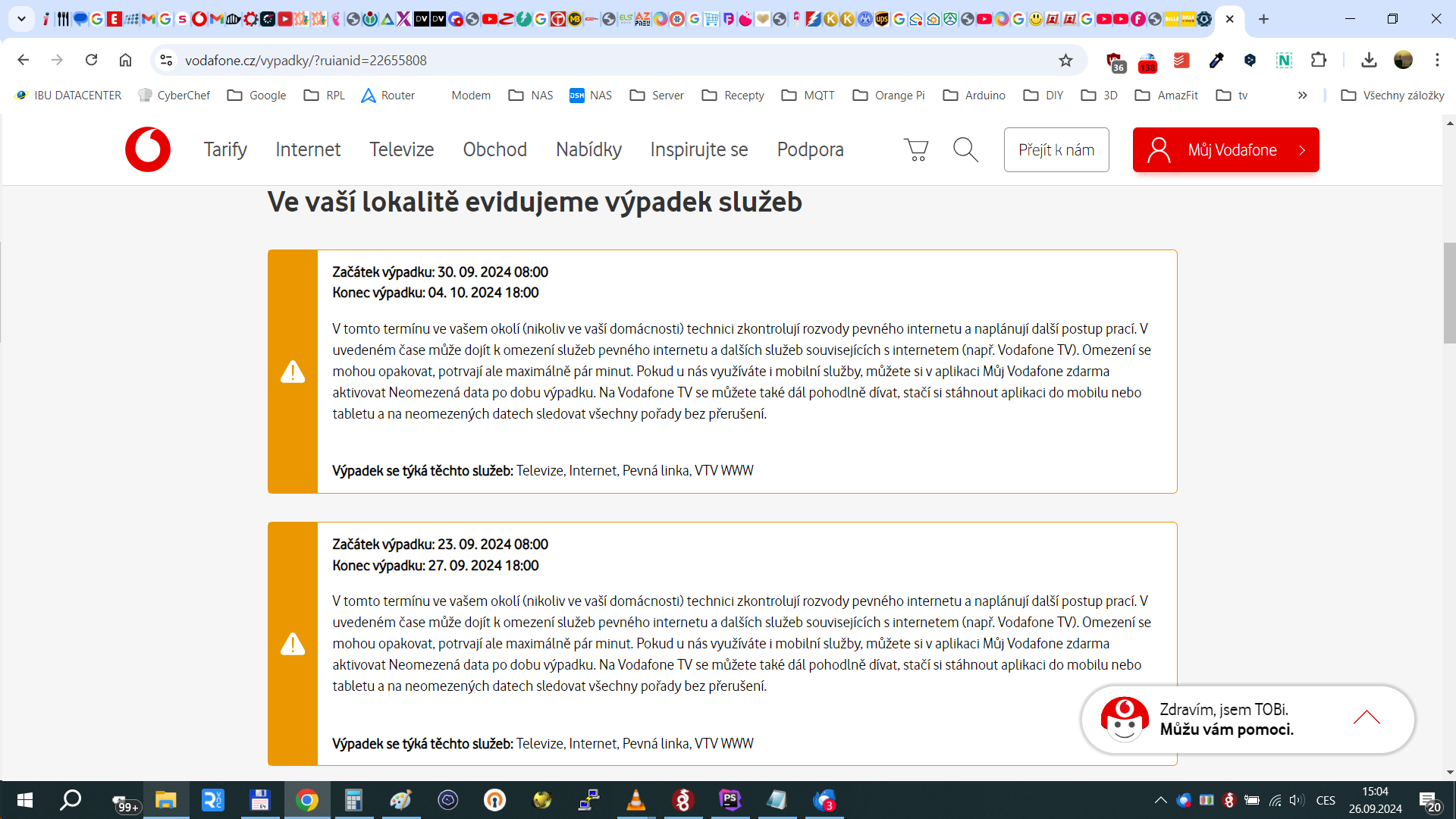Open the green N extension

(1284, 60)
